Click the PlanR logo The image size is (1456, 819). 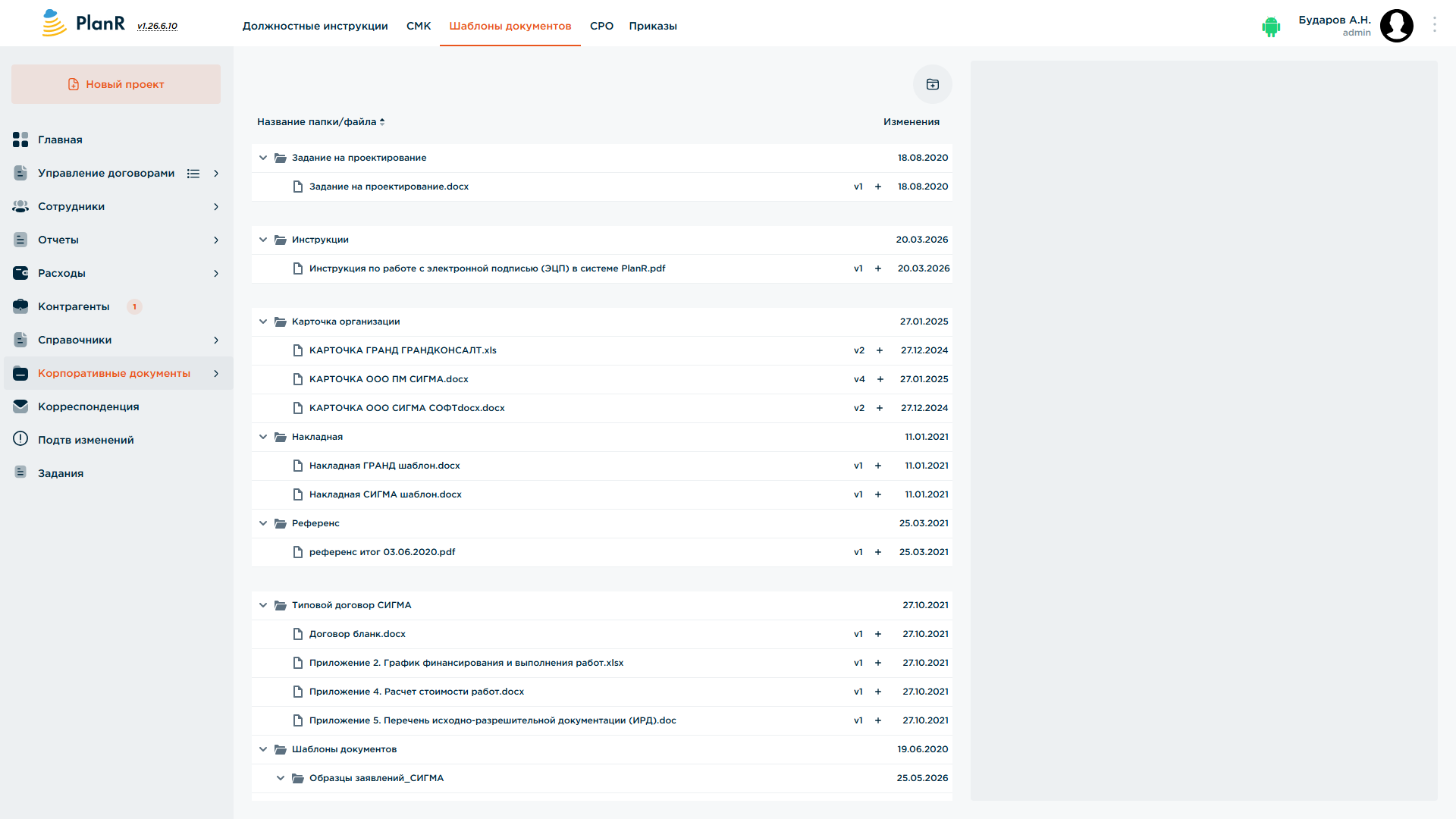coord(83,24)
